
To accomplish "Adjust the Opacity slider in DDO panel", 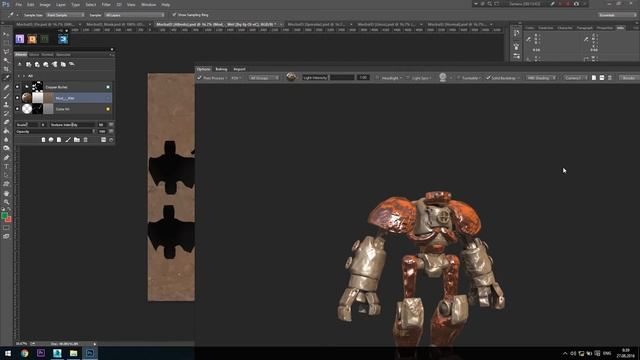I will pos(55,131).
